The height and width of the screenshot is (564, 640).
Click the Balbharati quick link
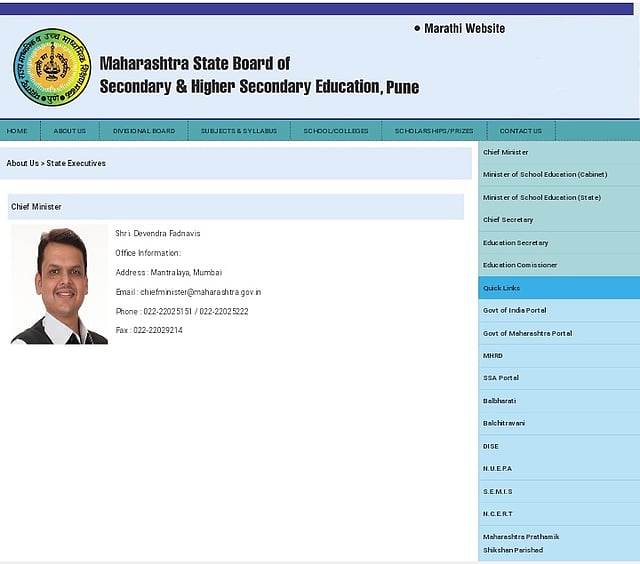(x=499, y=400)
